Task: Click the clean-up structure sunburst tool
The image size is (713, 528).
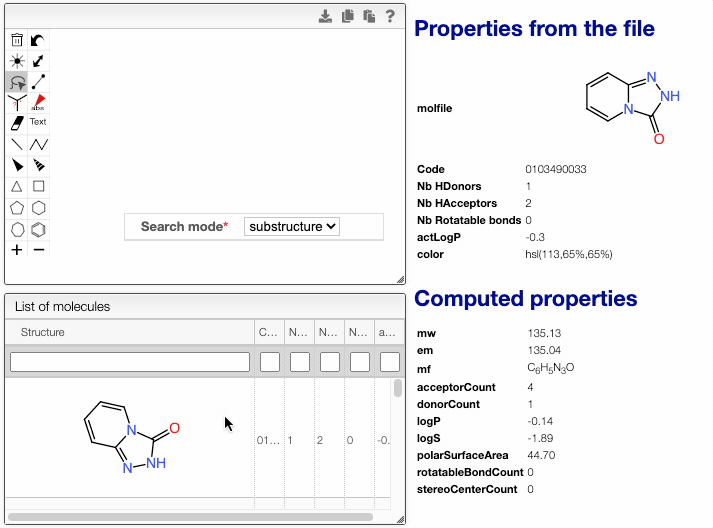Action: click(17, 61)
